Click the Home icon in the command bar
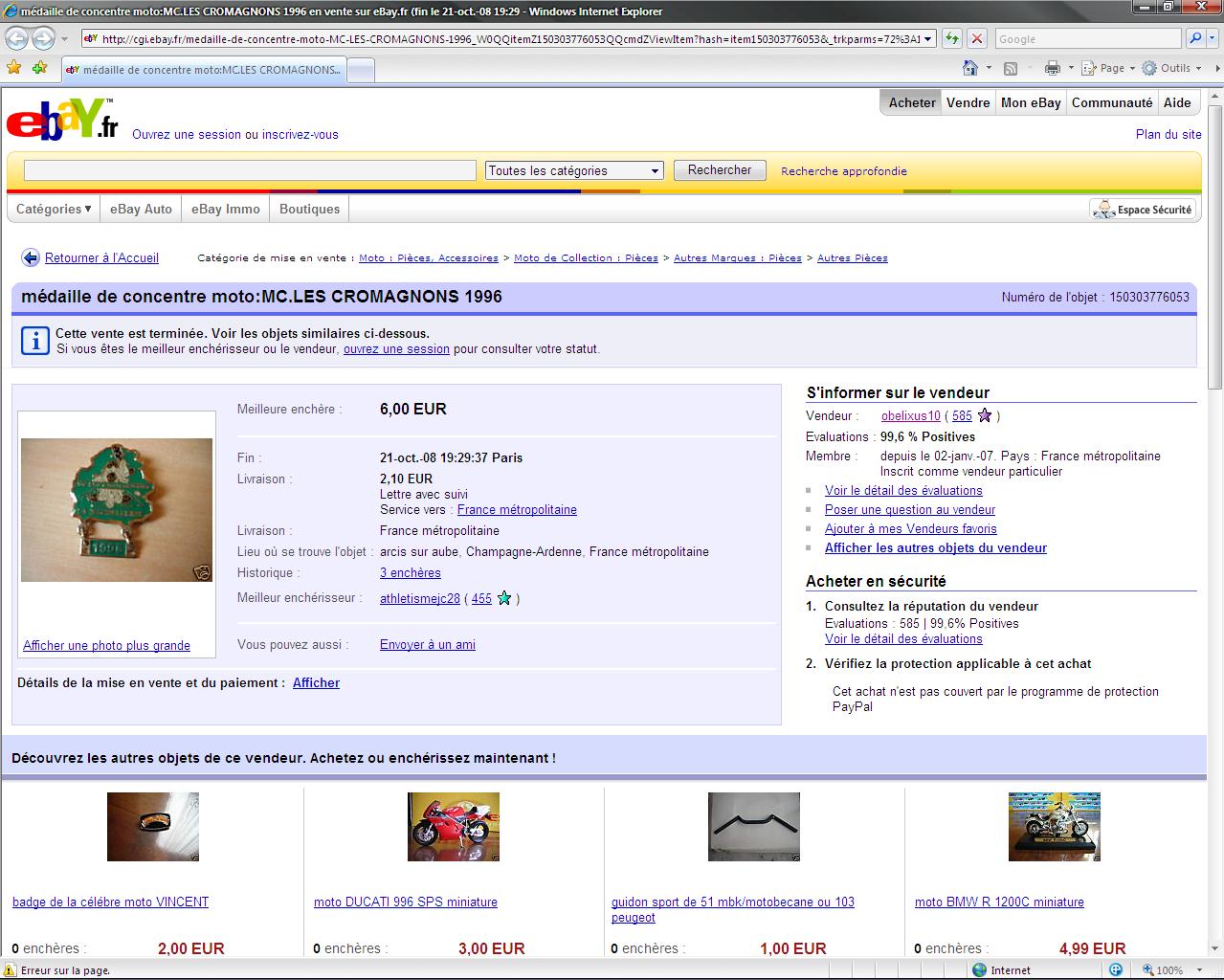The width and height of the screenshot is (1224, 980). click(x=970, y=68)
